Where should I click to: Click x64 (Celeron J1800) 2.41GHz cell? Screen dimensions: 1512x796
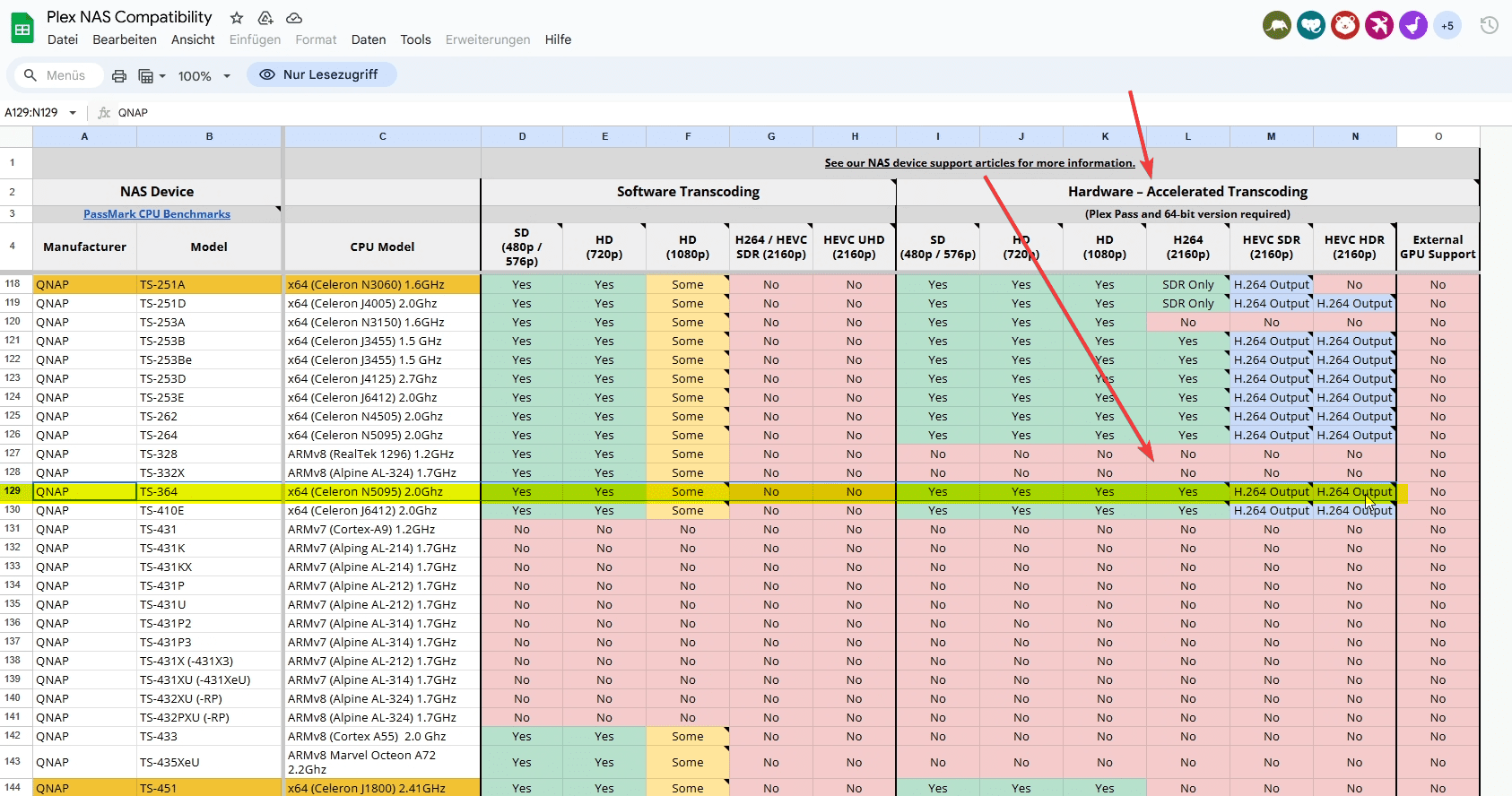pyautogui.click(x=382, y=789)
